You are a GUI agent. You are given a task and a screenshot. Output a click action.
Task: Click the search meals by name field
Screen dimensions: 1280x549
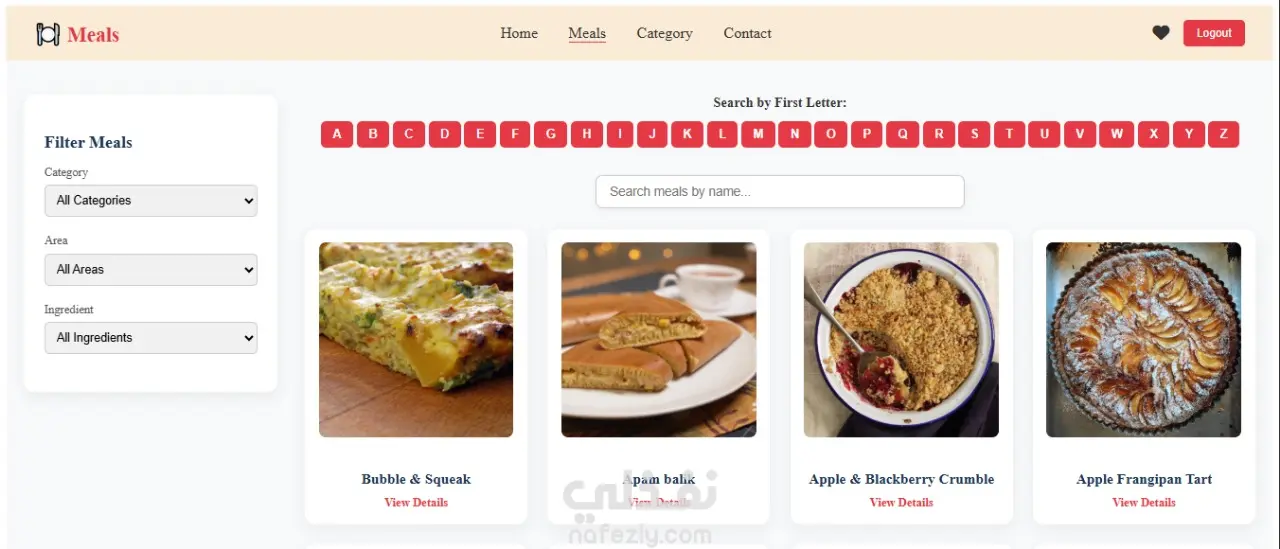pos(780,192)
